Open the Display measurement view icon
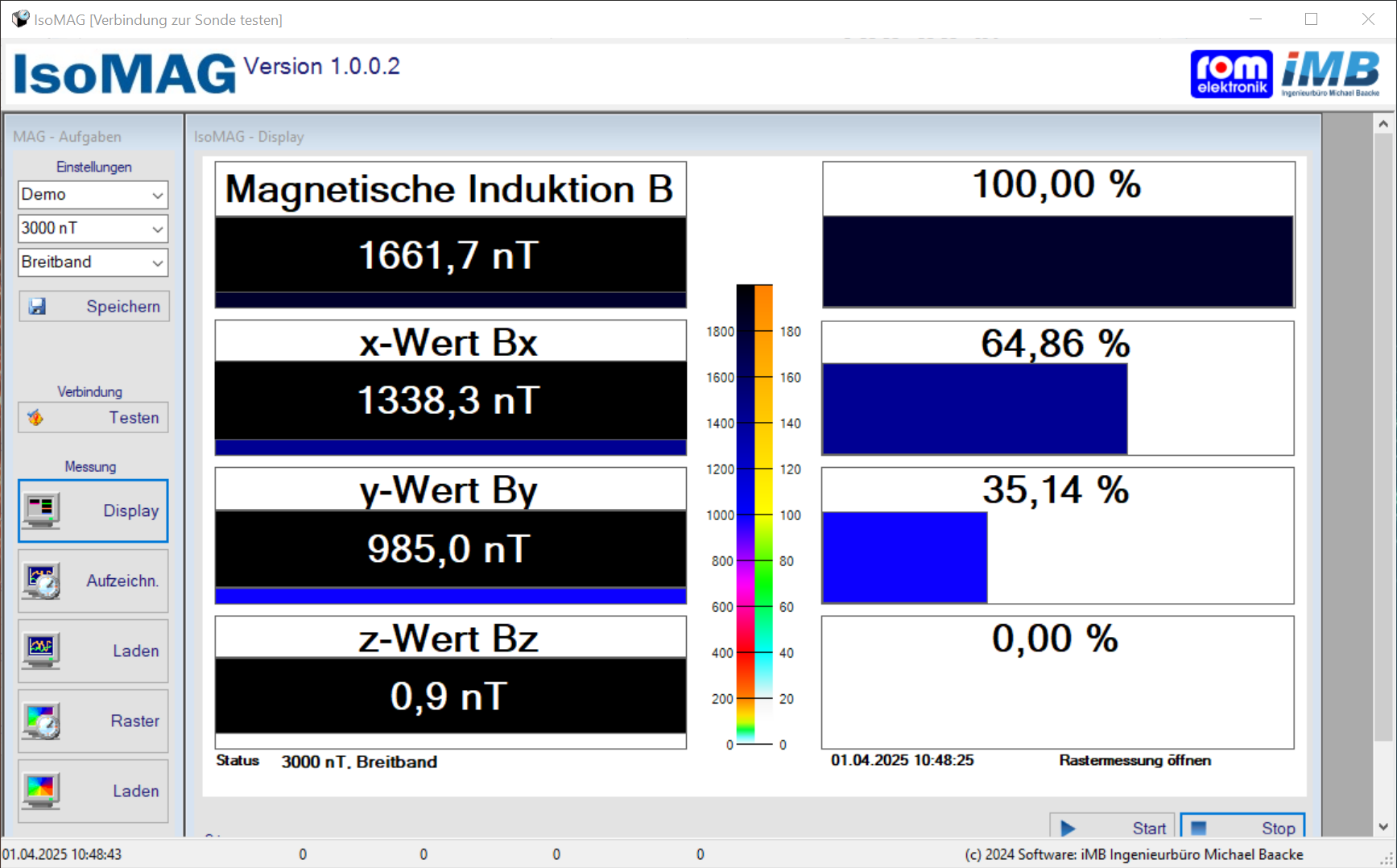 (x=41, y=510)
